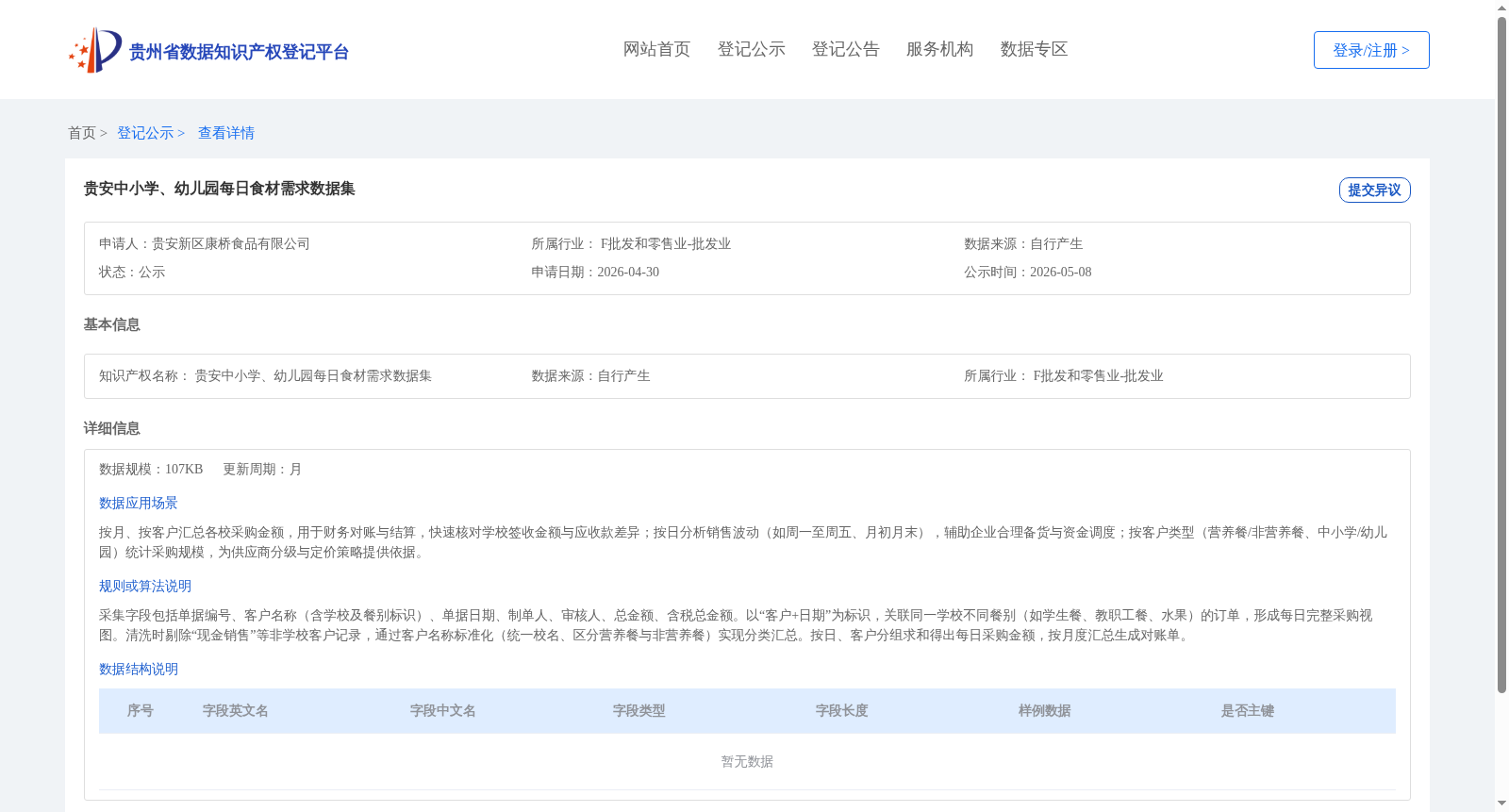Open 数据专区 navigation menu
This screenshot has width=1509, height=812.
[x=1034, y=49]
